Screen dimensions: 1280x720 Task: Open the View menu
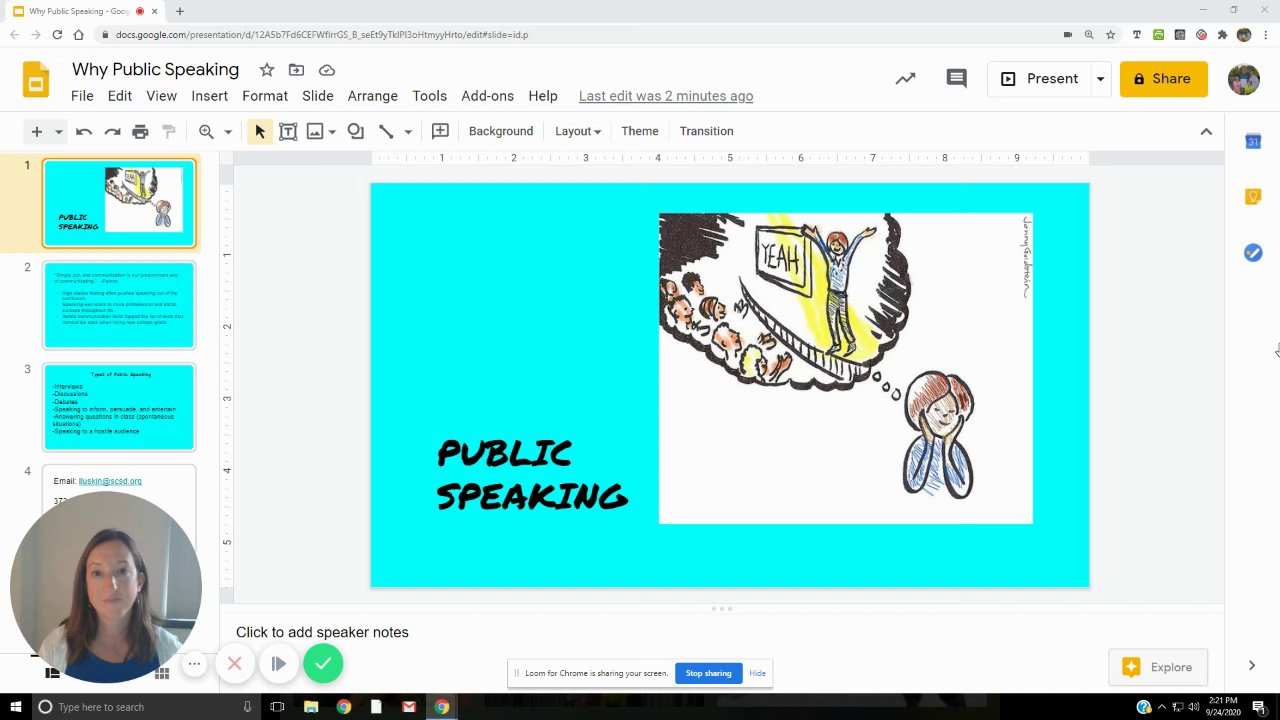tap(161, 96)
